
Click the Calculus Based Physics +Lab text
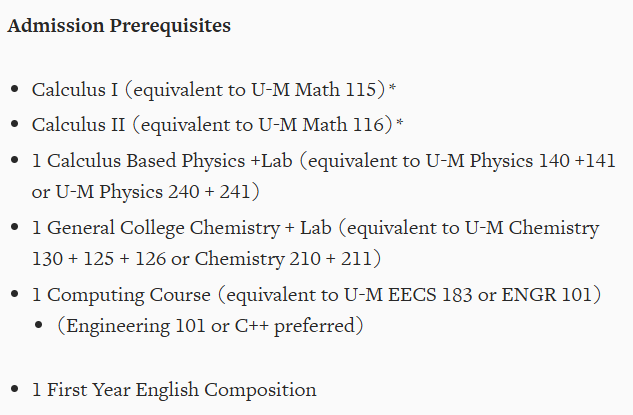coord(170,161)
